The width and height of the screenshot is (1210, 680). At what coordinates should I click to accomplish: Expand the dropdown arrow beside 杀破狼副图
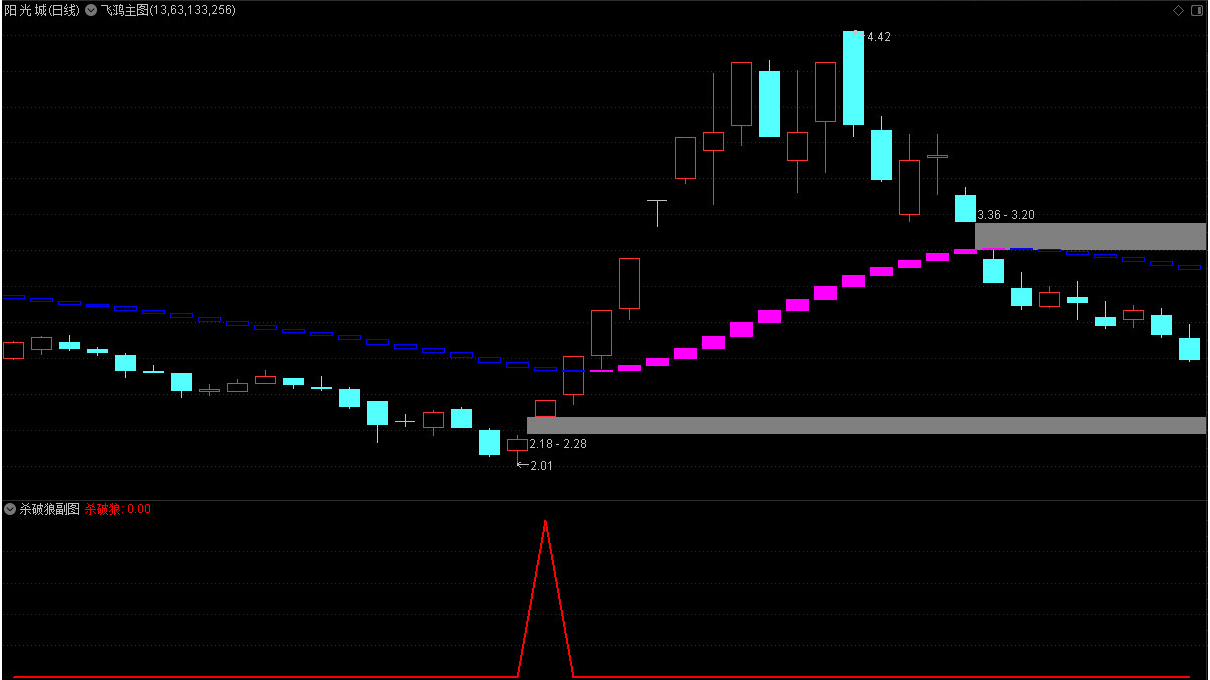click(x=10, y=509)
